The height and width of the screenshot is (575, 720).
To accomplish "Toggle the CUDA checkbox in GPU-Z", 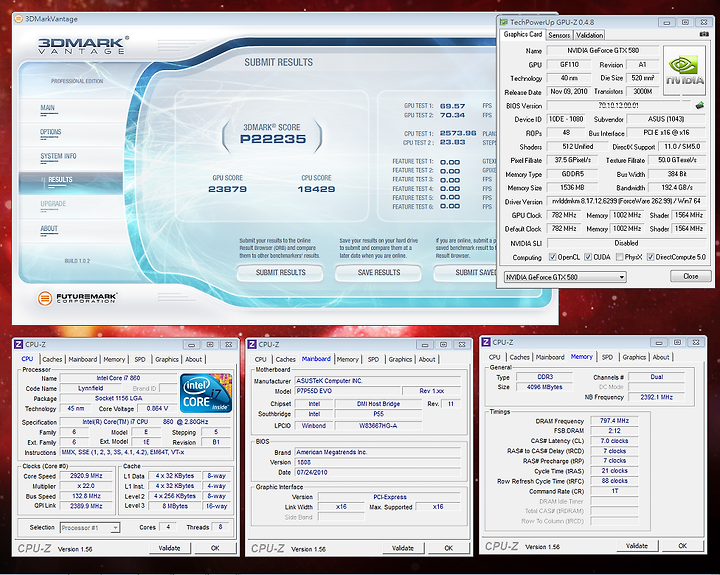I will (588, 257).
